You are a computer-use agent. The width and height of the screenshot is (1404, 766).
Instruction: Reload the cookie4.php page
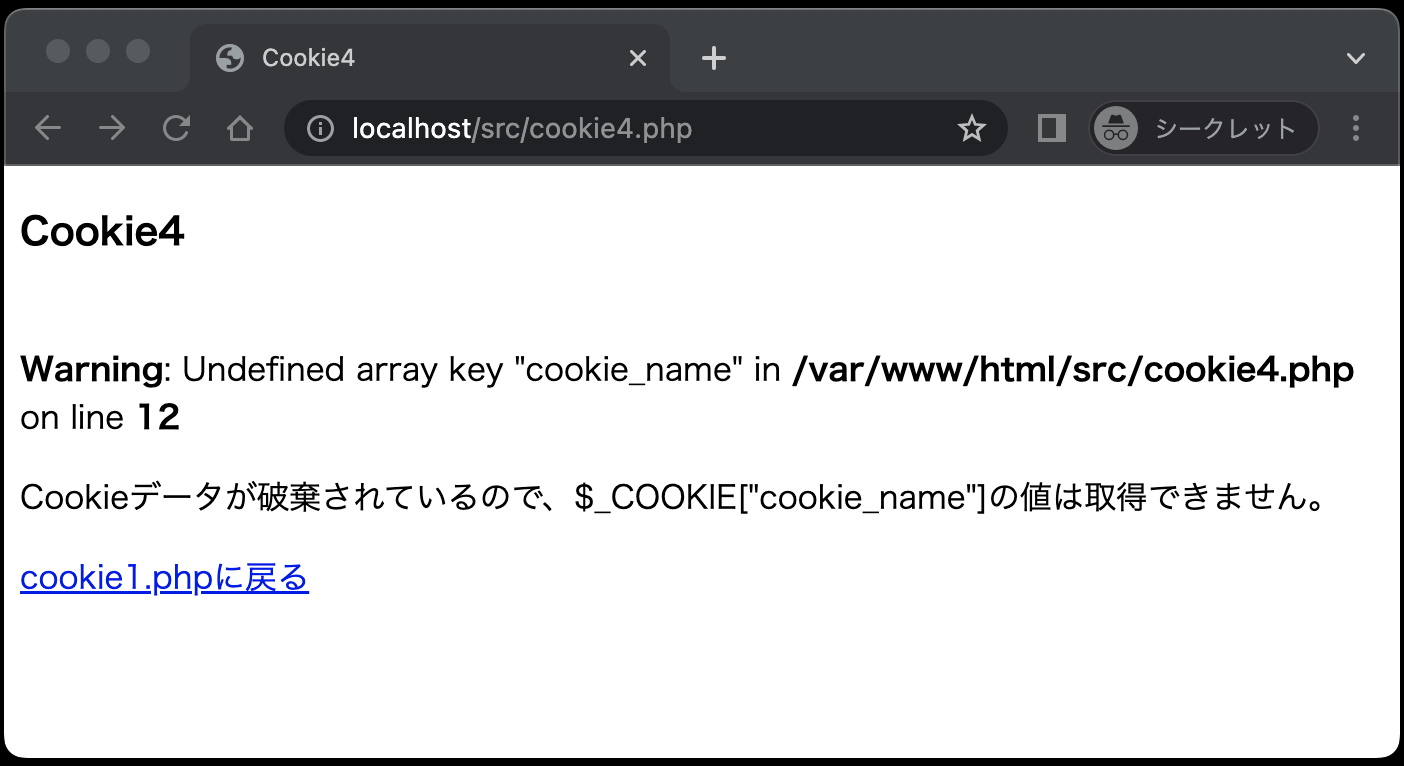coord(176,128)
